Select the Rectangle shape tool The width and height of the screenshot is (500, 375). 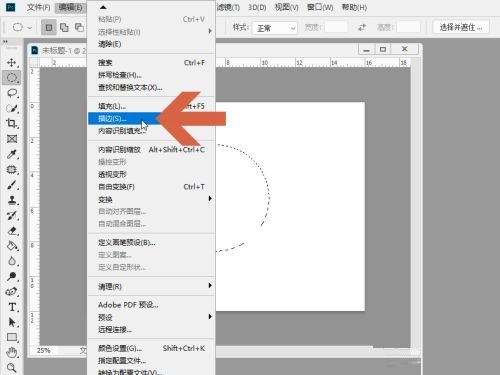[12, 337]
